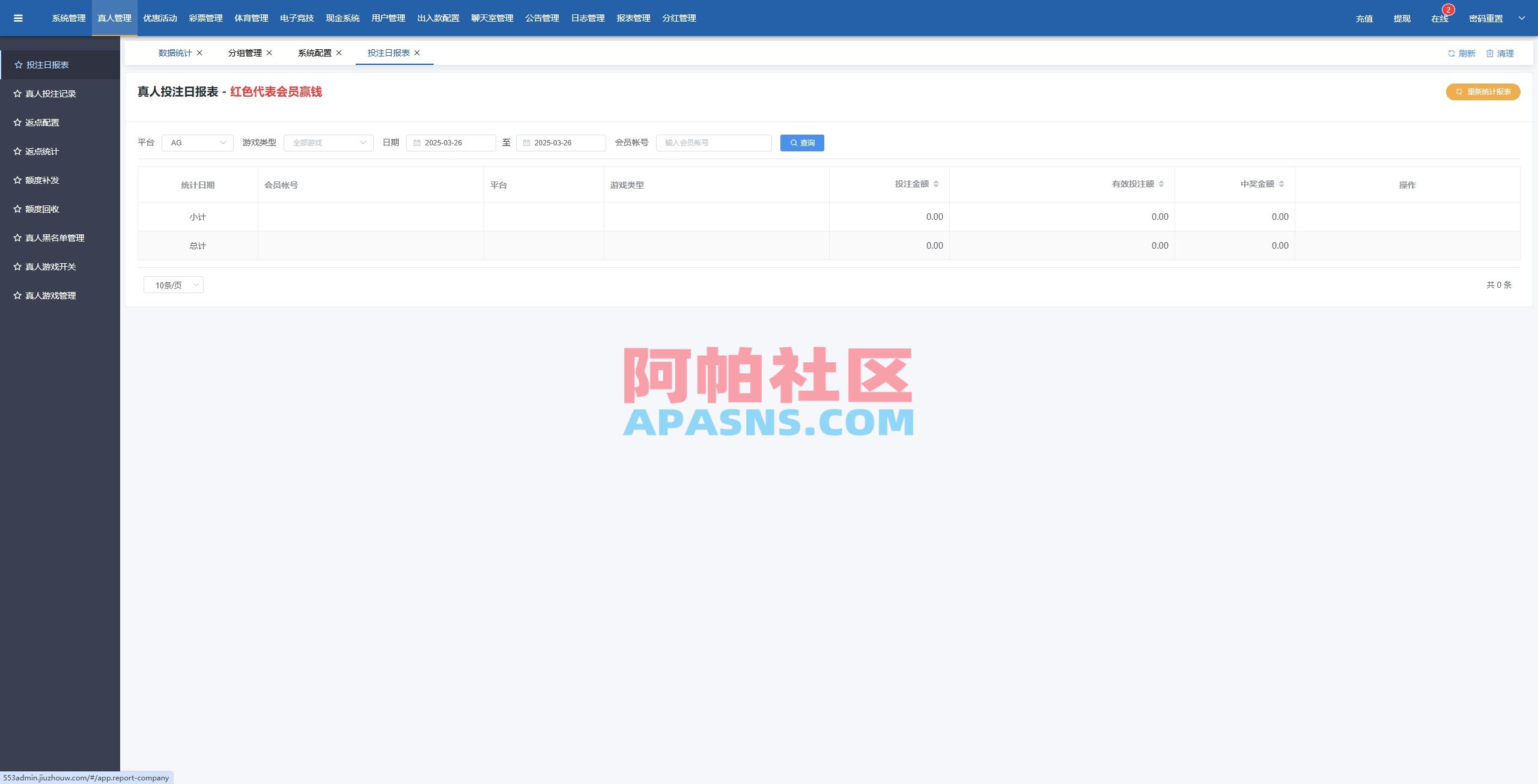Switch to the 数据统计 tab
Screen dimensions: 1538x784
pos(173,53)
